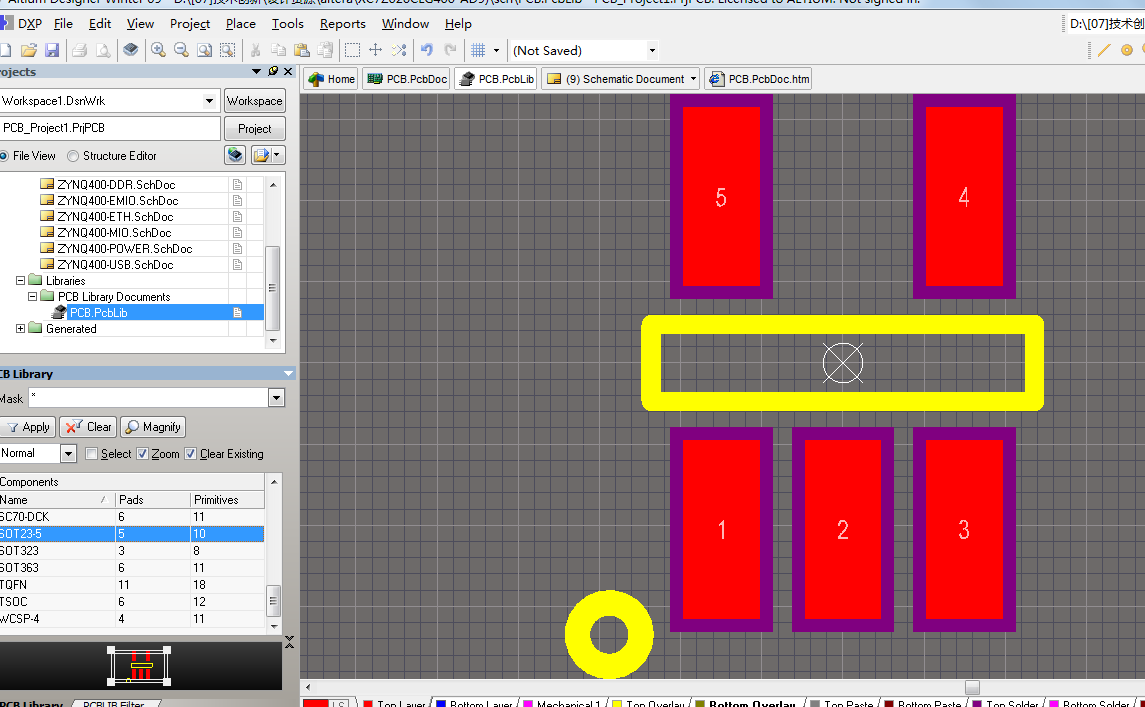Click the Clear filter button
Screen dimensions: 1145x707
point(88,427)
